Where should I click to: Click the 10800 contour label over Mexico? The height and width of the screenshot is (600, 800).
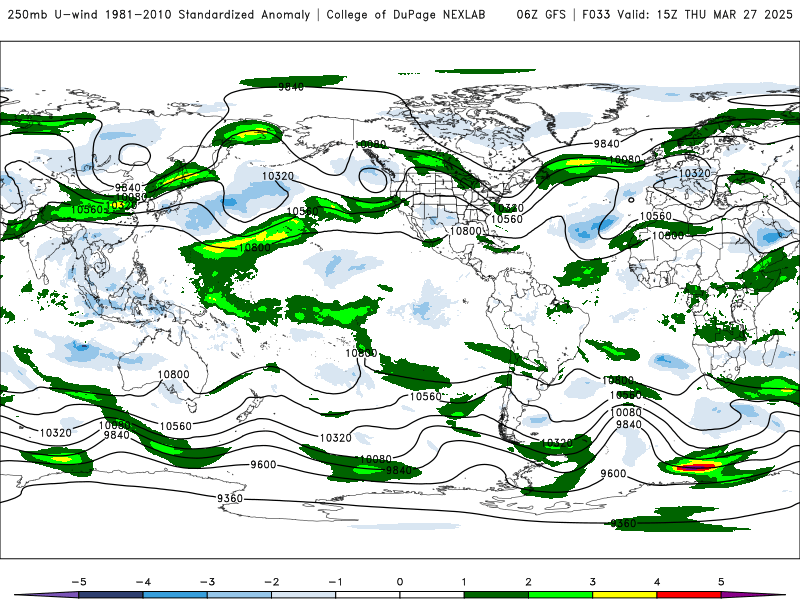click(465, 231)
